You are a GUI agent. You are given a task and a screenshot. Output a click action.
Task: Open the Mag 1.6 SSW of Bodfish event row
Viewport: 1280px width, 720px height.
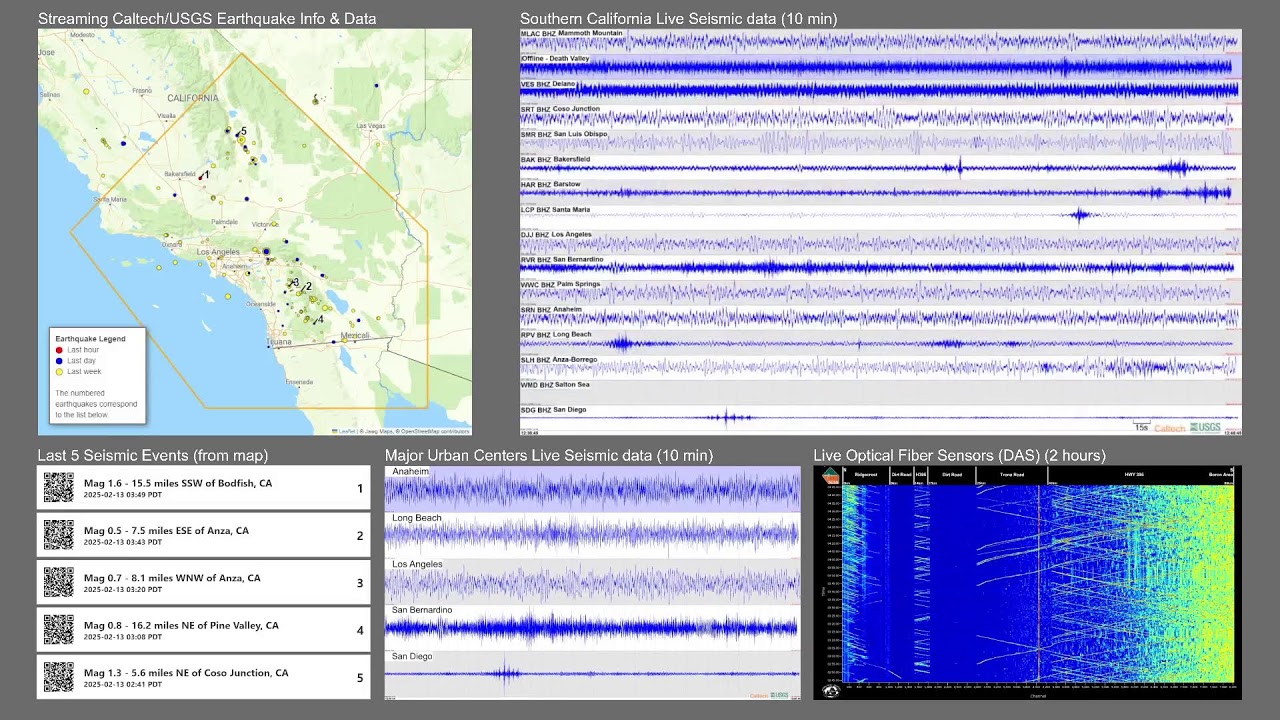[x=203, y=488]
